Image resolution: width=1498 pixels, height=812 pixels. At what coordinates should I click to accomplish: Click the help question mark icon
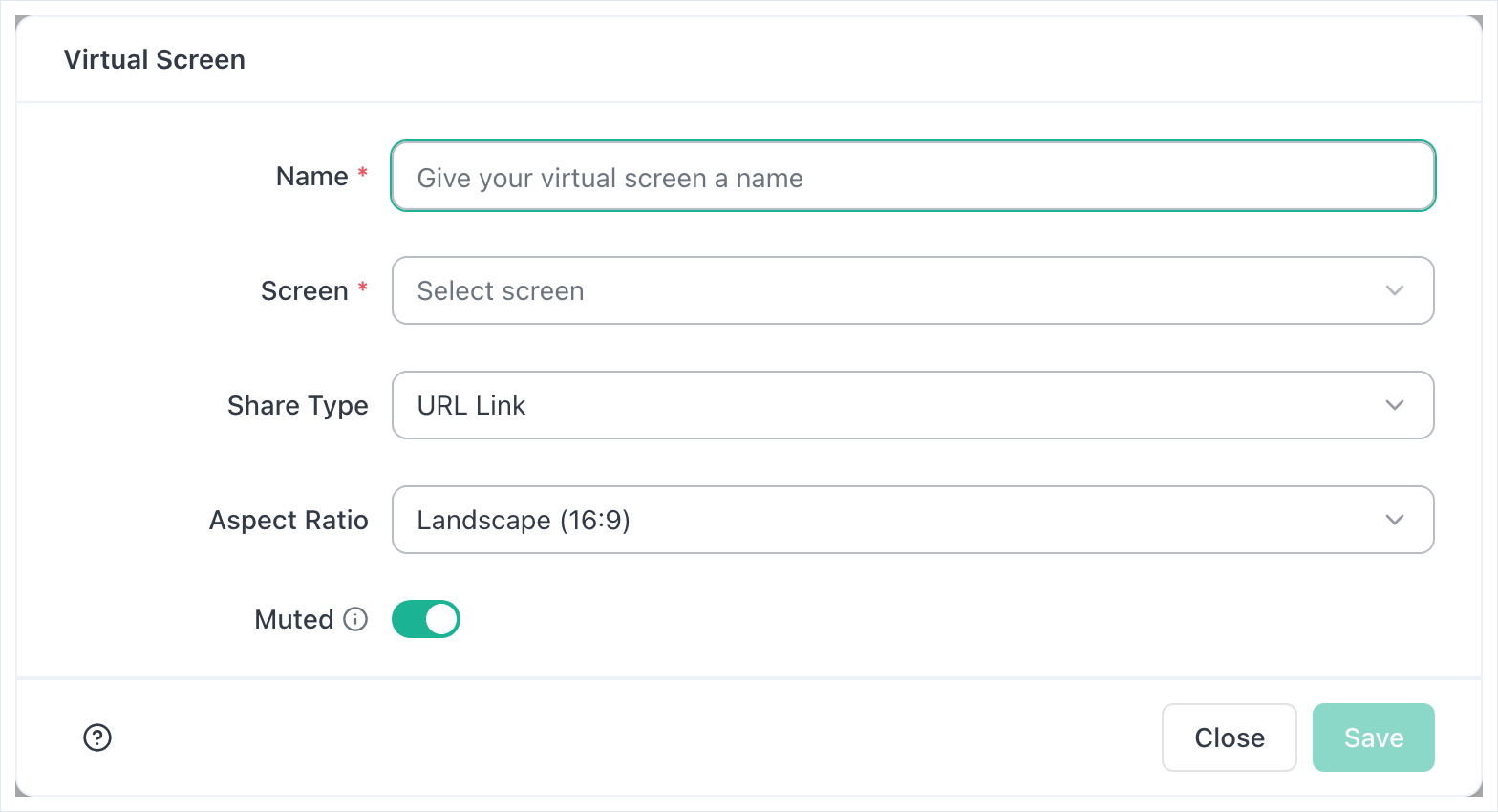point(97,737)
